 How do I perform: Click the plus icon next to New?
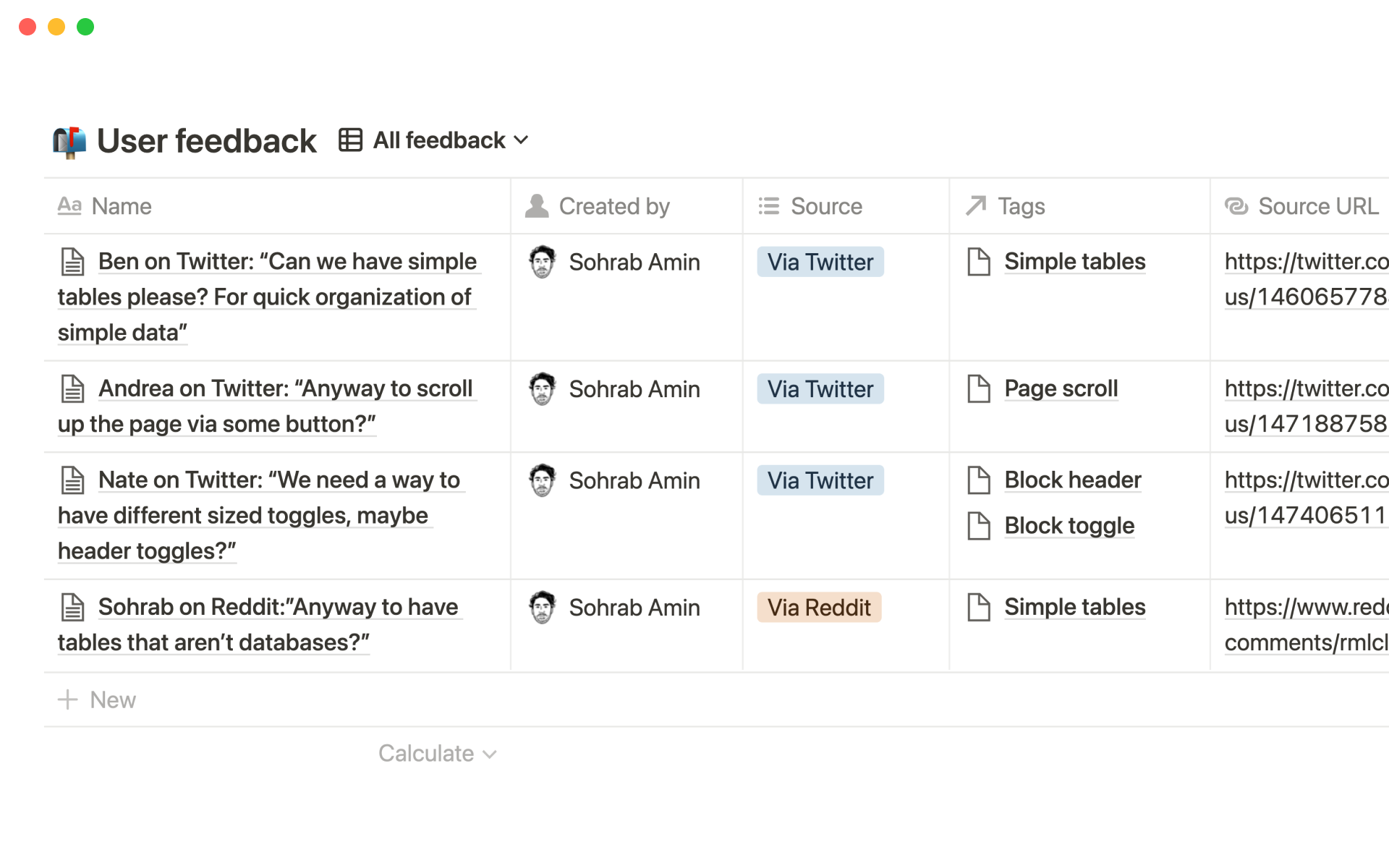pyautogui.click(x=67, y=699)
